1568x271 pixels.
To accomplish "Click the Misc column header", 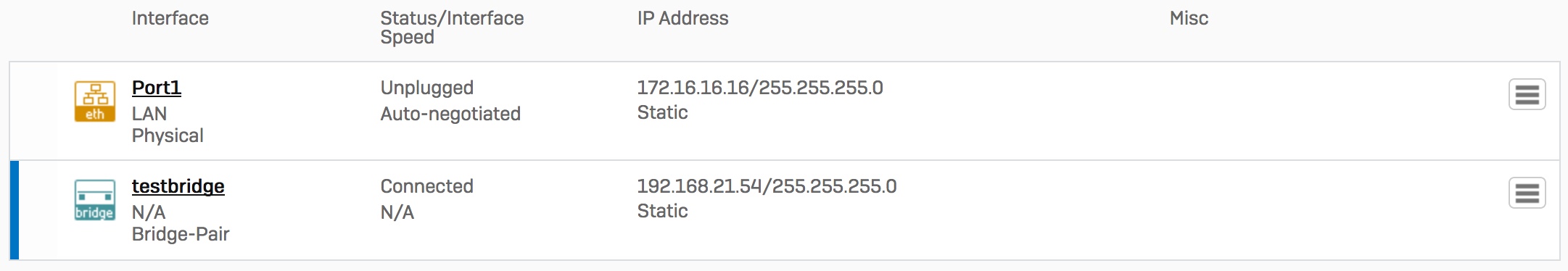I will point(1189,18).
